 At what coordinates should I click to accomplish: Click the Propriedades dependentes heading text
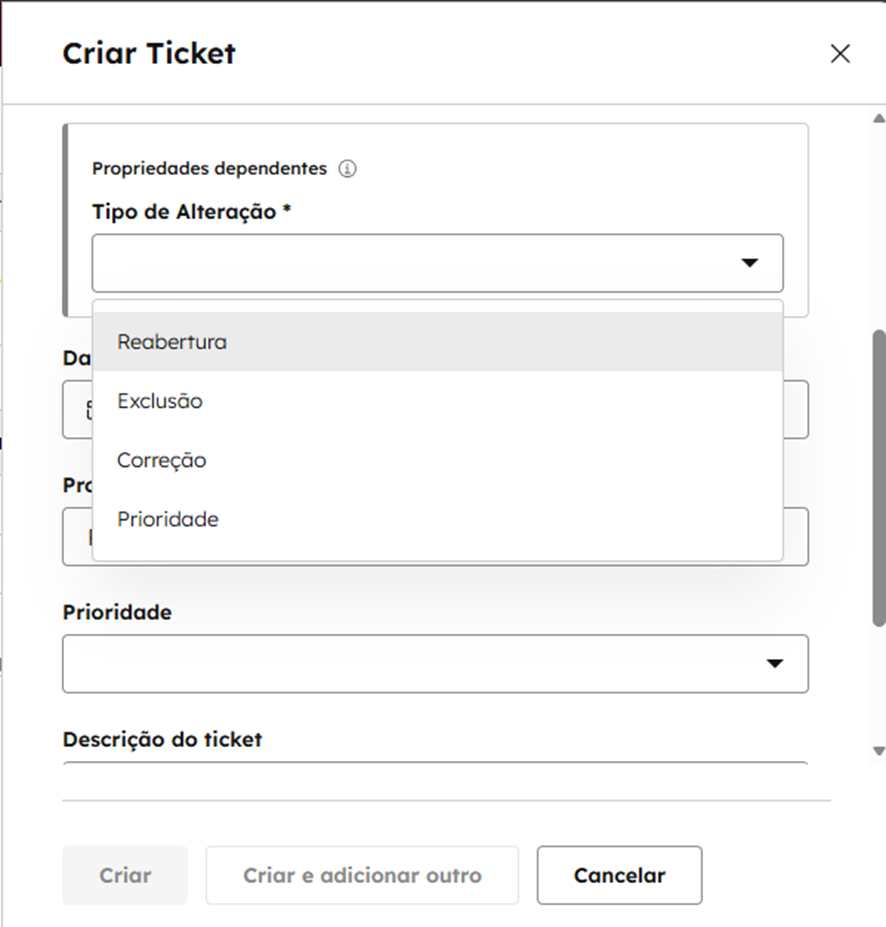[209, 169]
